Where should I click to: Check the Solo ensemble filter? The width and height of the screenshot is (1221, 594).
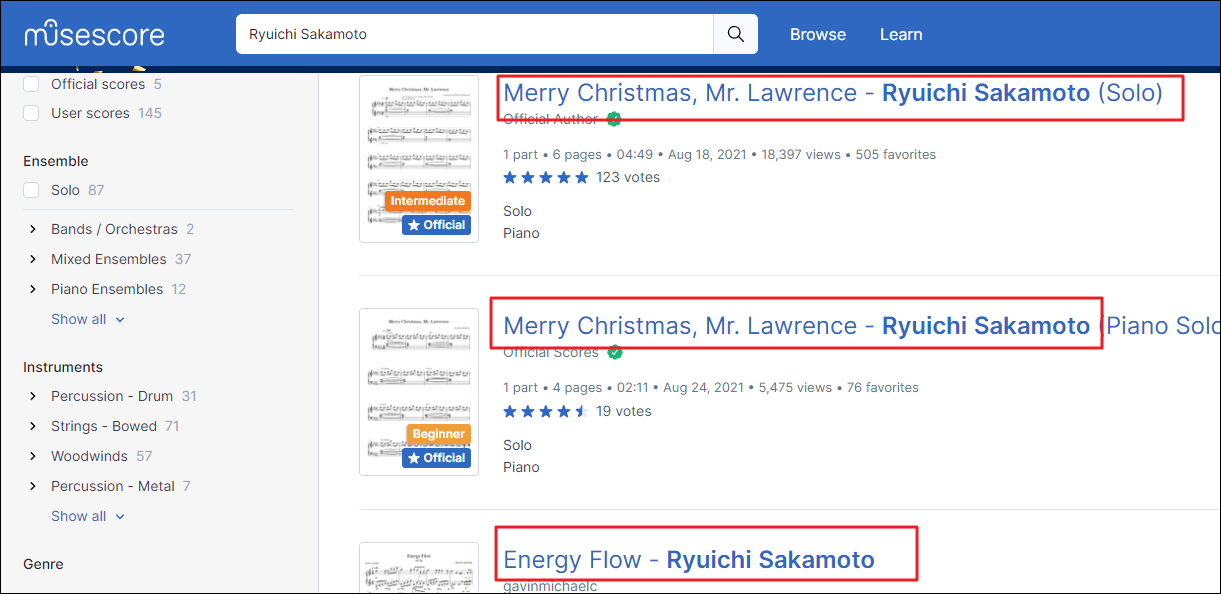pos(31,190)
